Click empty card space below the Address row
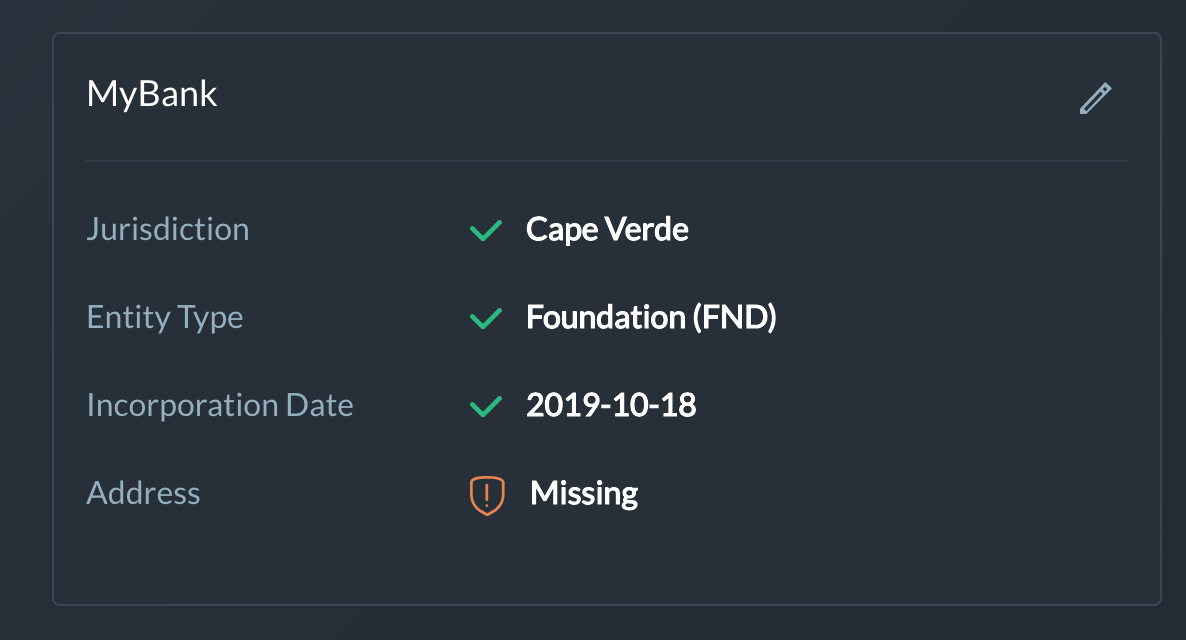Viewport: 1186px width, 640px height. coord(606,562)
